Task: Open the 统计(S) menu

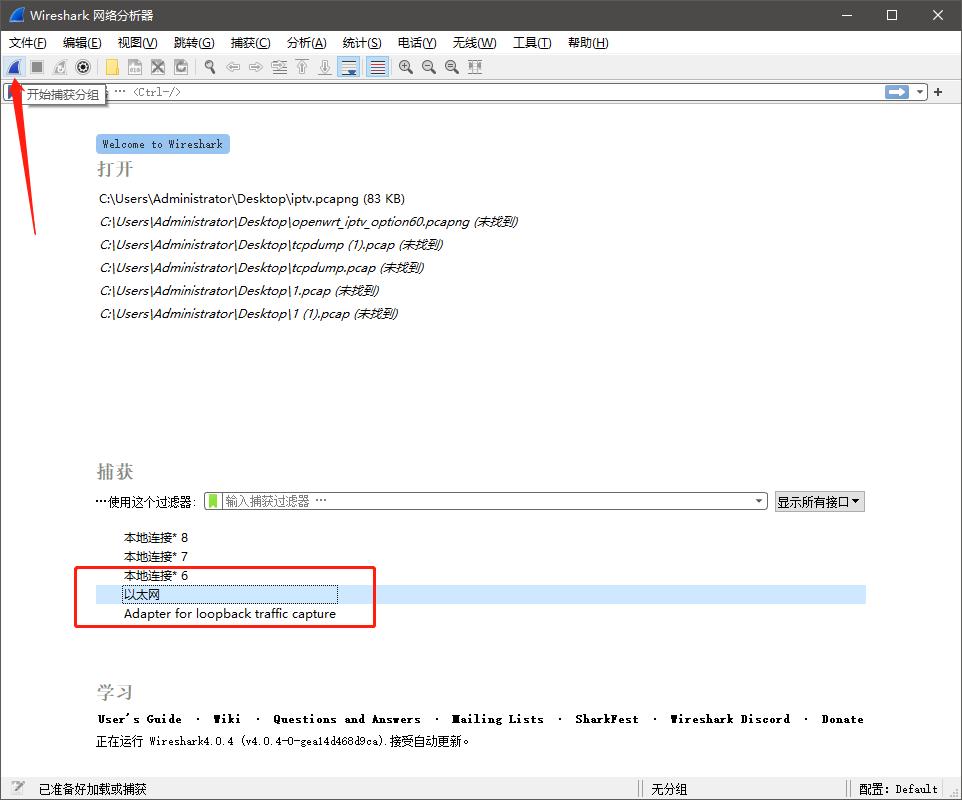Action: 361,43
